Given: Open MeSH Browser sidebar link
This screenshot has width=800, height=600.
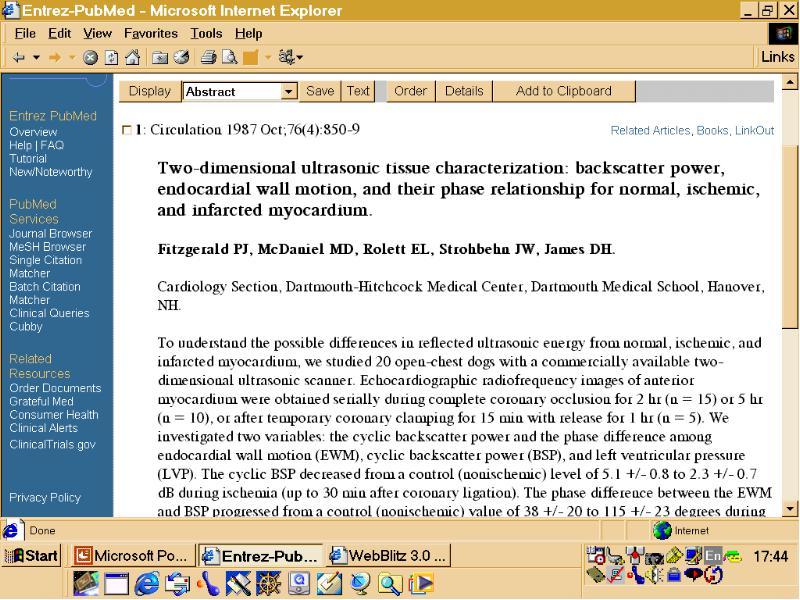Looking at the screenshot, I should pyautogui.click(x=47, y=247).
